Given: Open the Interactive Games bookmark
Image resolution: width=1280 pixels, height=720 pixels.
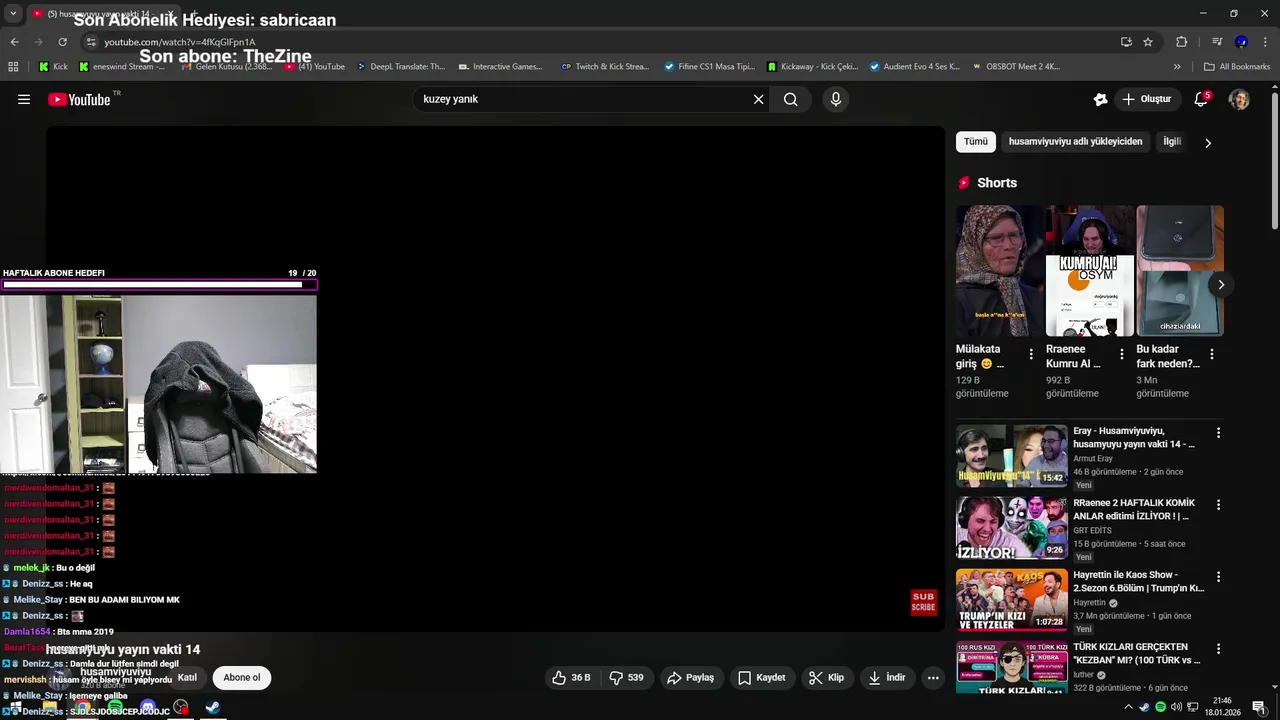Looking at the screenshot, I should 500,67.
